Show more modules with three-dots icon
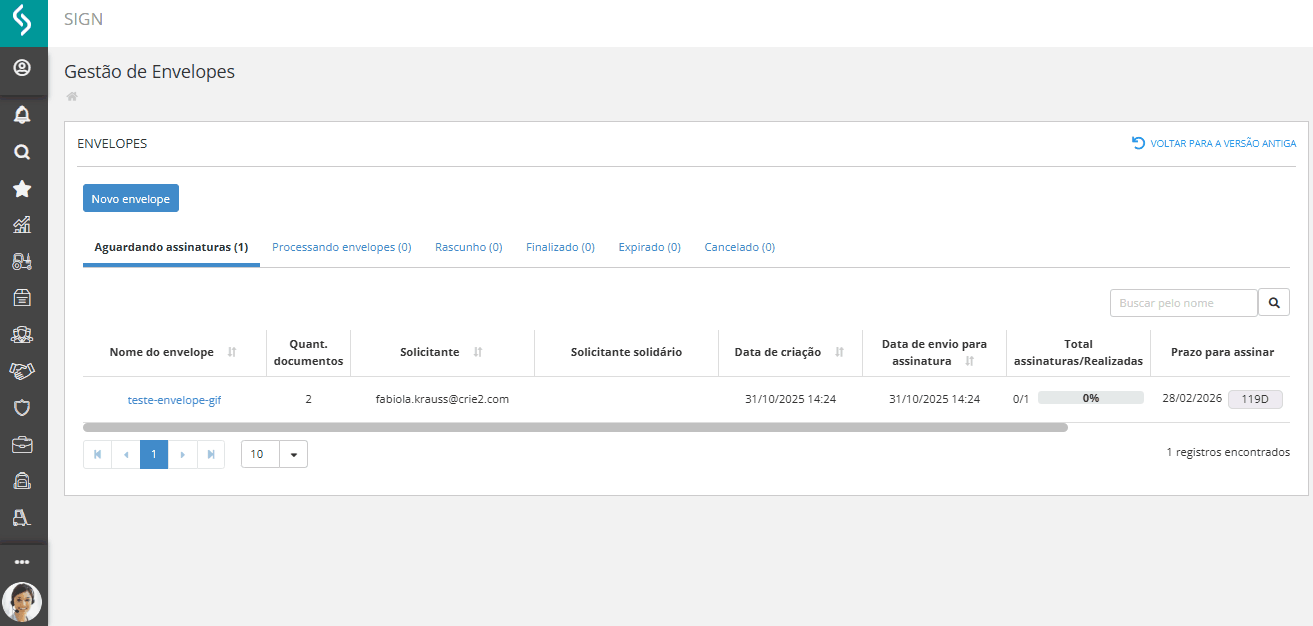Viewport: 1313px width, 626px height. tap(22, 562)
